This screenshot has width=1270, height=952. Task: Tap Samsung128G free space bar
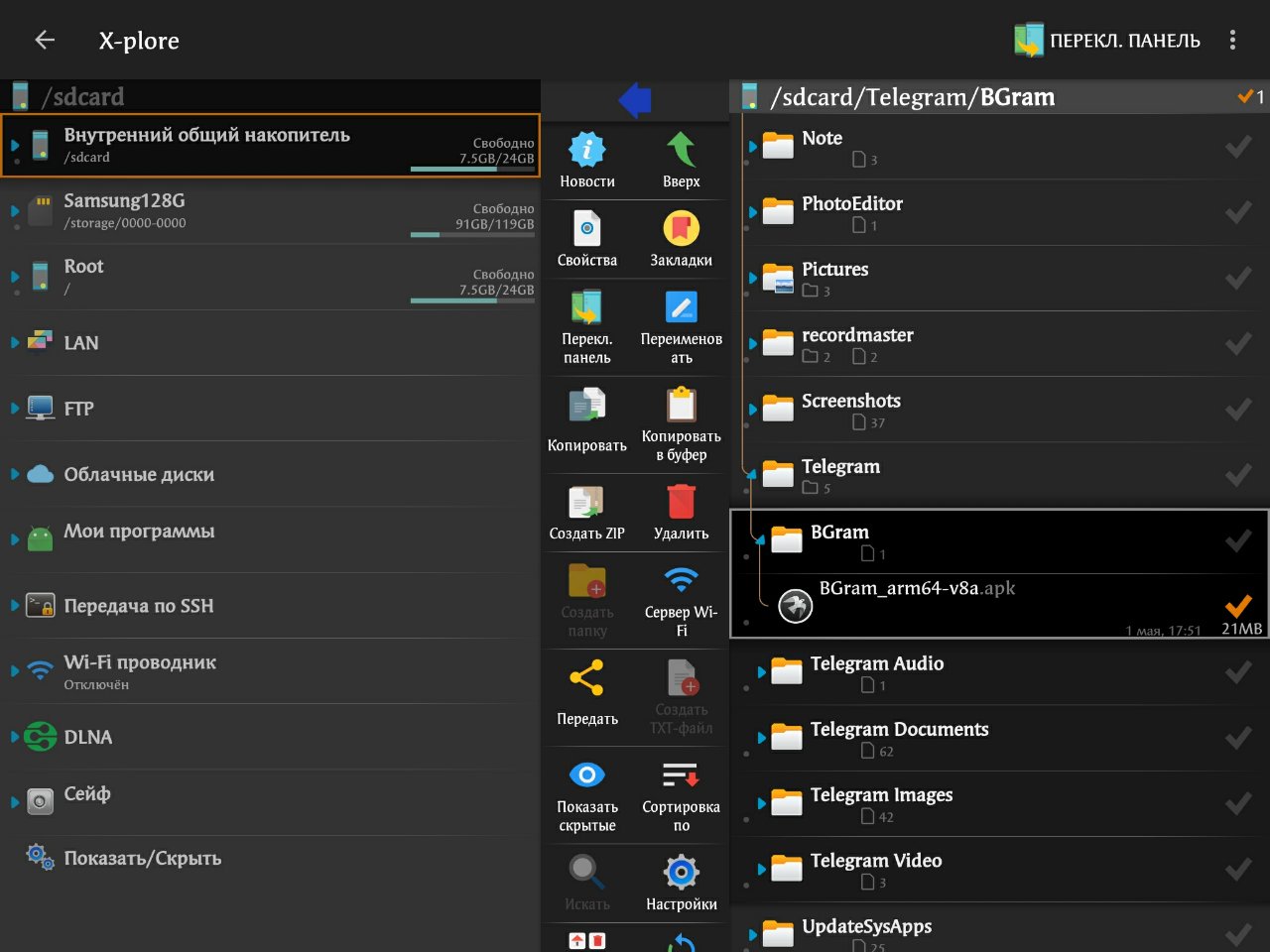tap(472, 235)
